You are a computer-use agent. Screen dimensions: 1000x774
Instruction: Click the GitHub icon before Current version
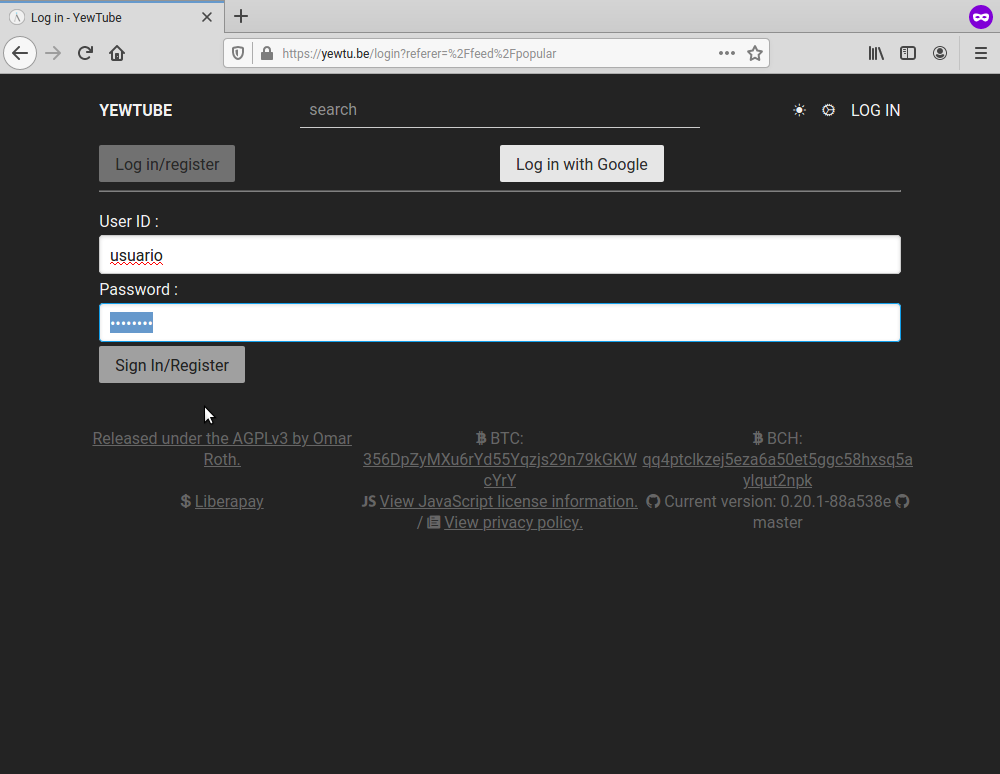(653, 501)
